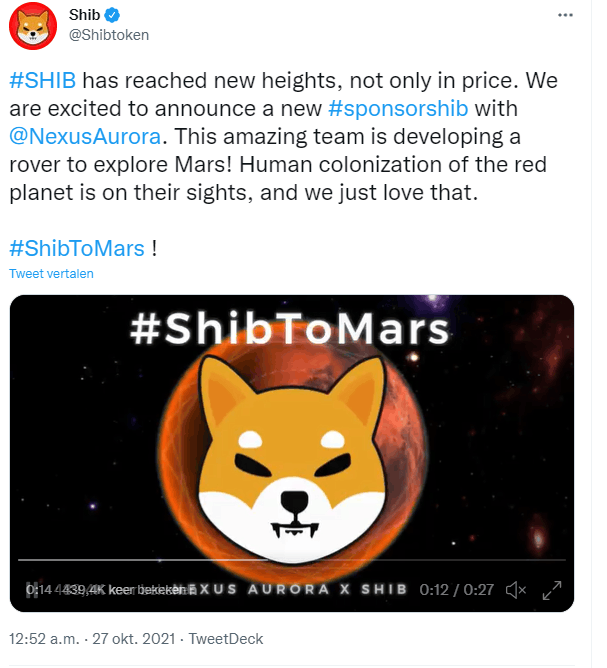The height and width of the screenshot is (668, 607).
Task: Click the ShibToMars video thumbnail
Action: pos(290,440)
